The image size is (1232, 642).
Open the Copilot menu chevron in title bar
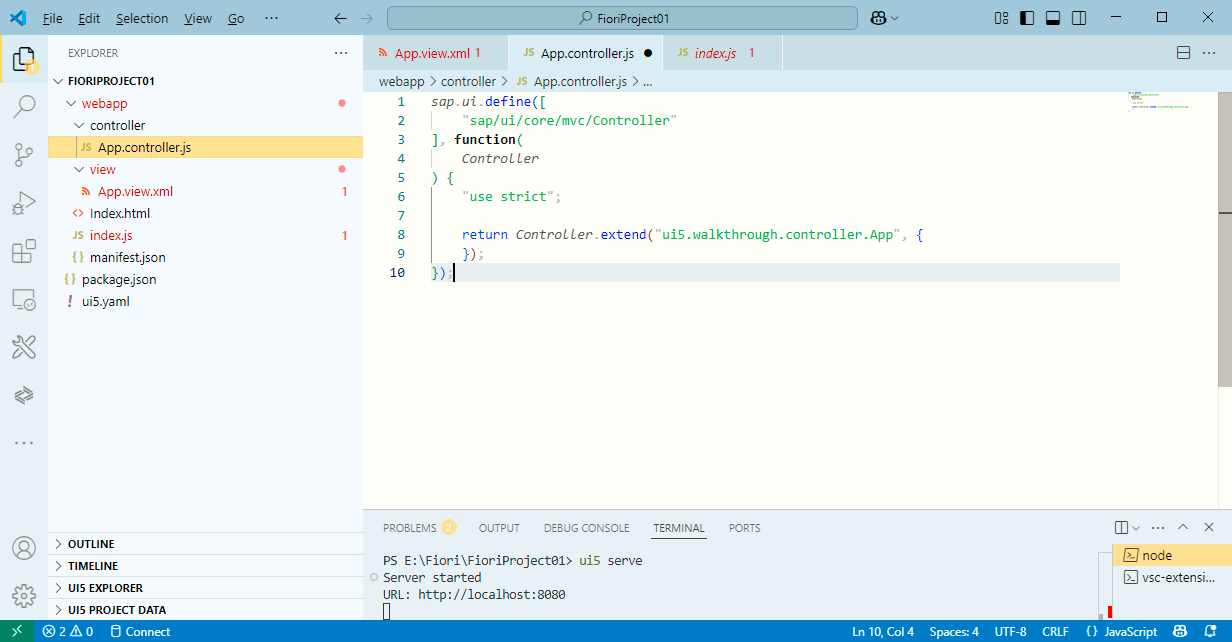click(894, 18)
